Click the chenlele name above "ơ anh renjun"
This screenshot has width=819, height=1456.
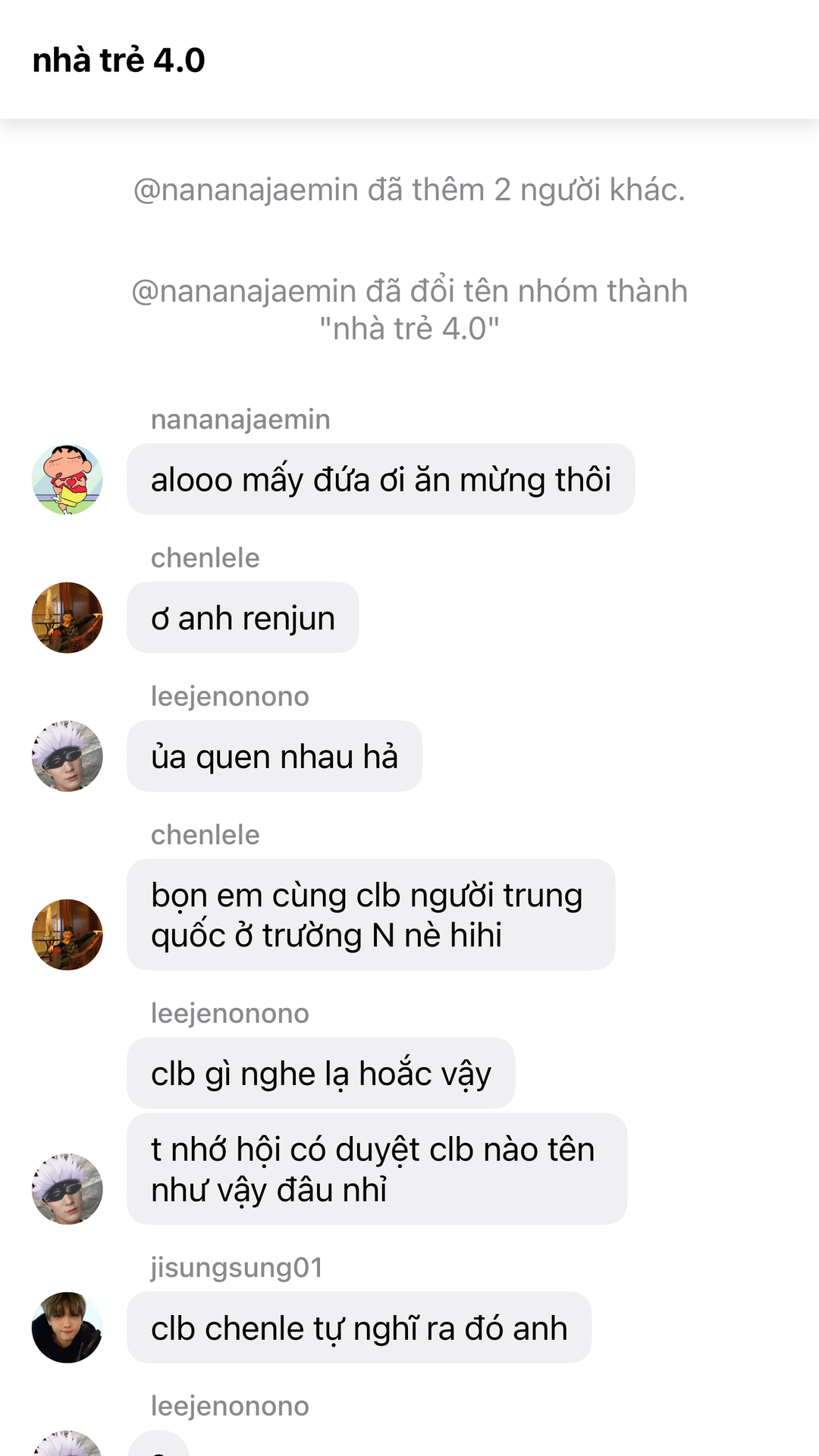[205, 558]
